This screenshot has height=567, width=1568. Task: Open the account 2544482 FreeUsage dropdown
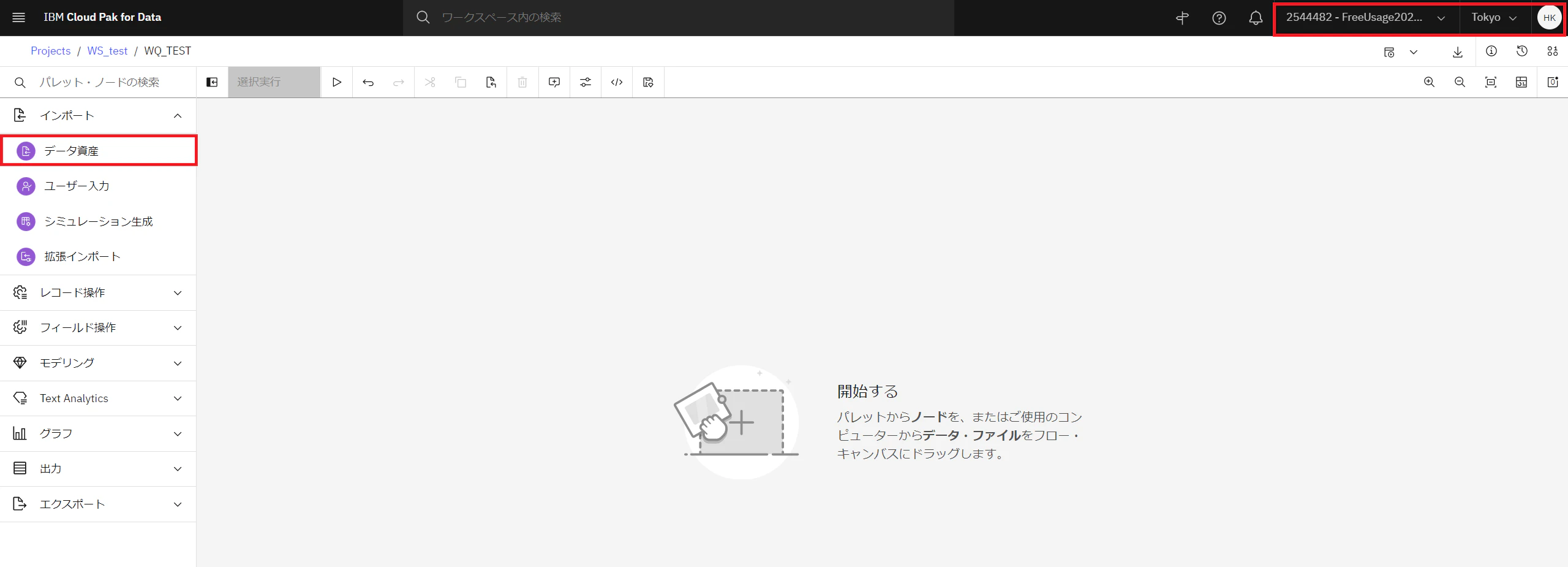coord(1366,18)
